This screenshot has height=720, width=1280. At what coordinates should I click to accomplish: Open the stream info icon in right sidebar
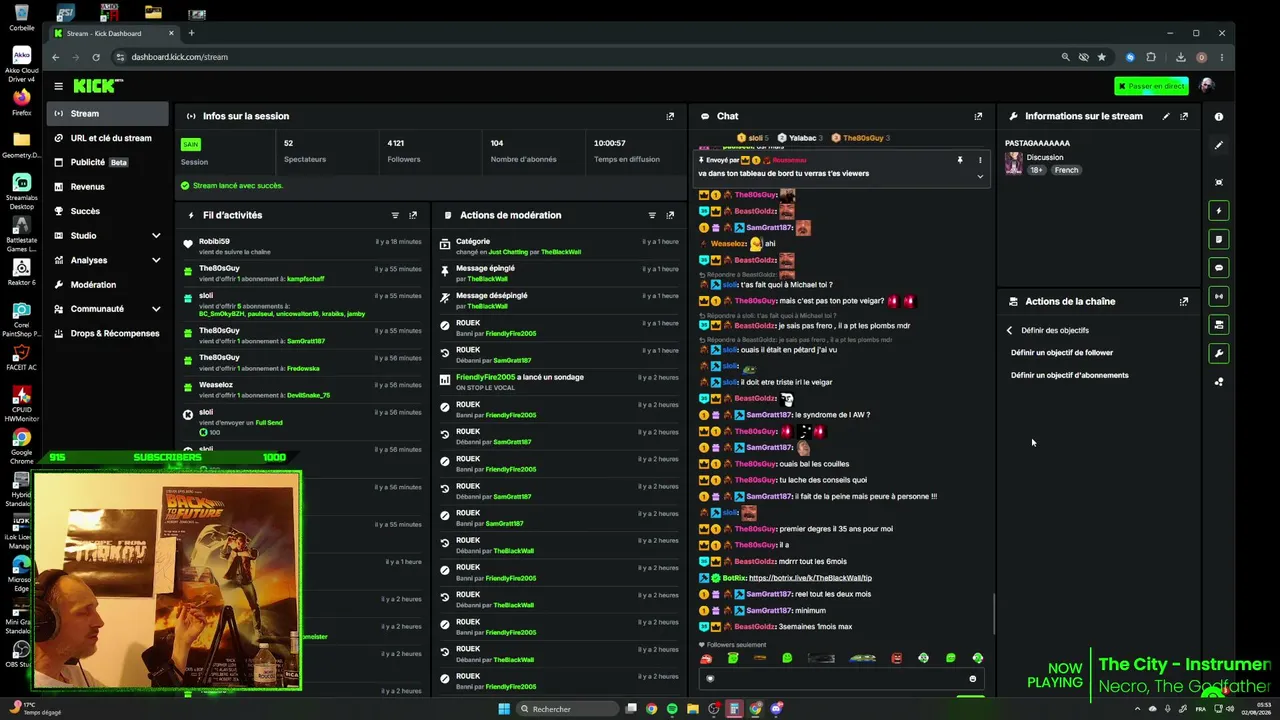point(1218,117)
